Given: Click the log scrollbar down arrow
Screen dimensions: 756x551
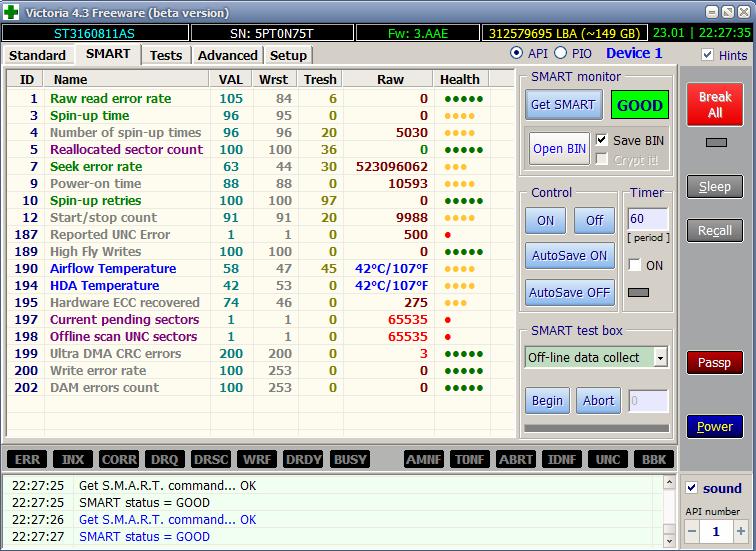Looking at the screenshot, I should tap(669, 541).
